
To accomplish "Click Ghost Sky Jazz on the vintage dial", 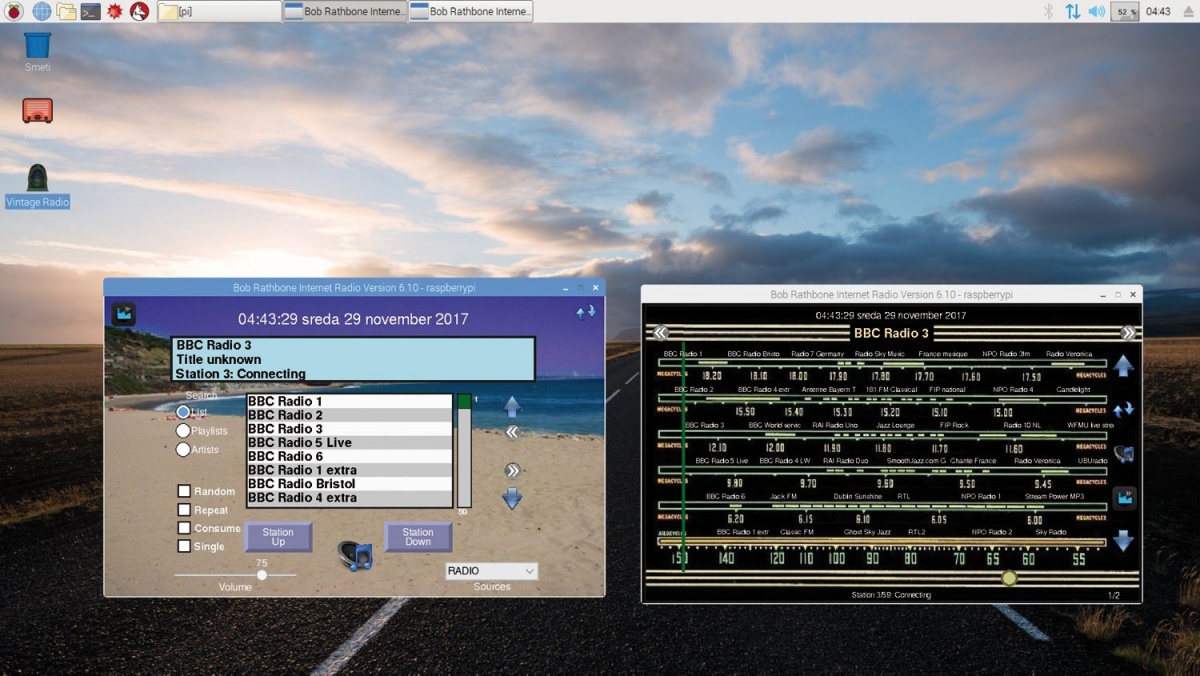I will pyautogui.click(x=867, y=532).
